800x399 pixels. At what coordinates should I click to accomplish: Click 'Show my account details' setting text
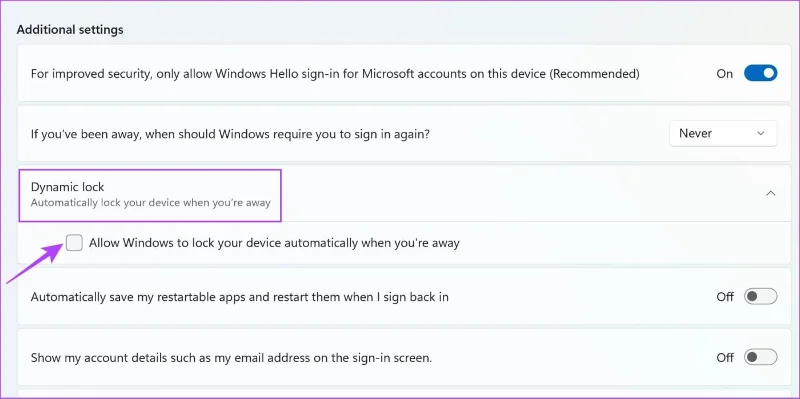pyautogui.click(x=231, y=358)
